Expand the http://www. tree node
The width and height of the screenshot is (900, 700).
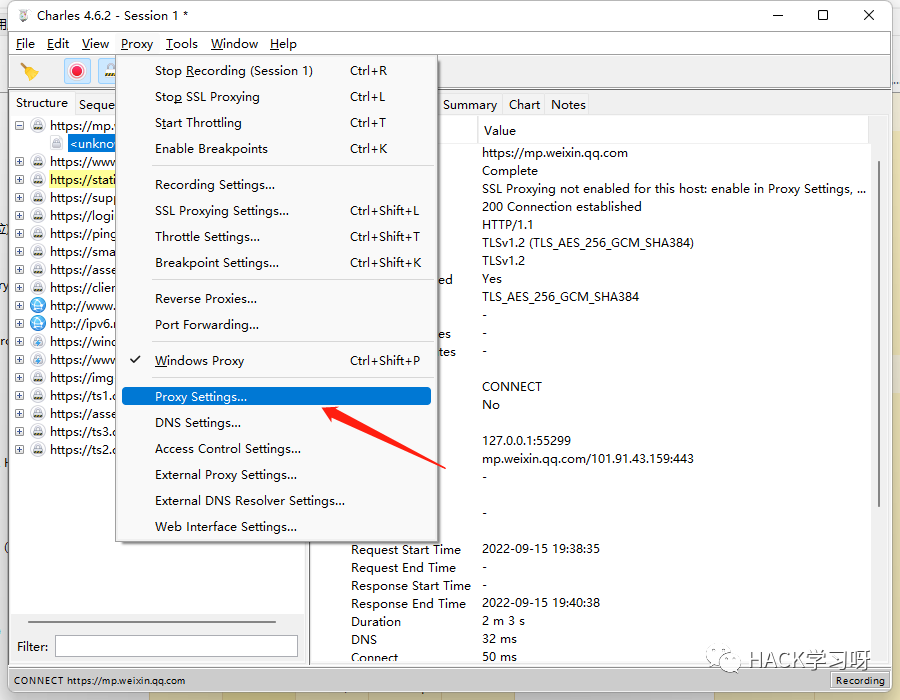pyautogui.click(x=20, y=305)
